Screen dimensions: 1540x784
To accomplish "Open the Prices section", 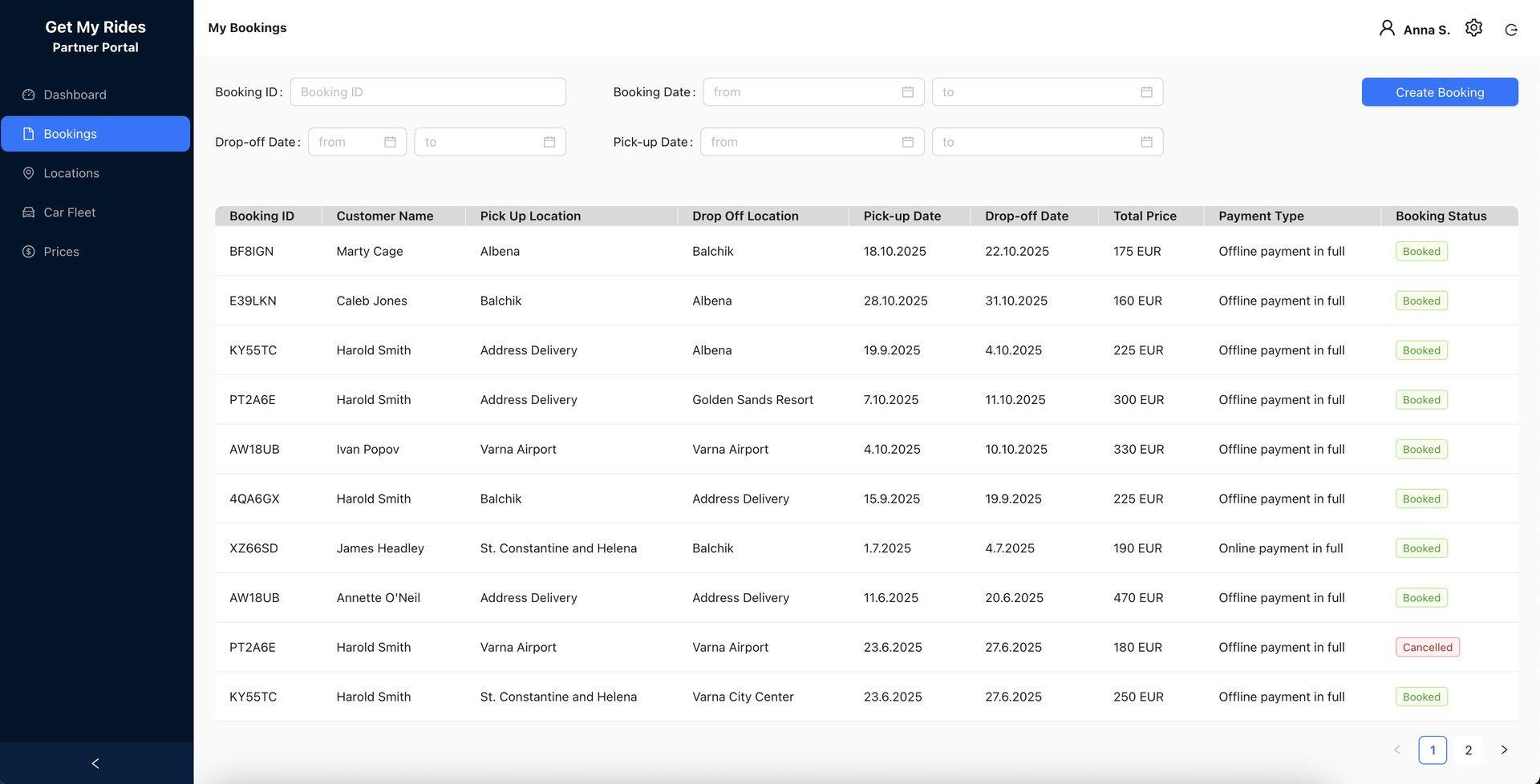I will (95, 252).
